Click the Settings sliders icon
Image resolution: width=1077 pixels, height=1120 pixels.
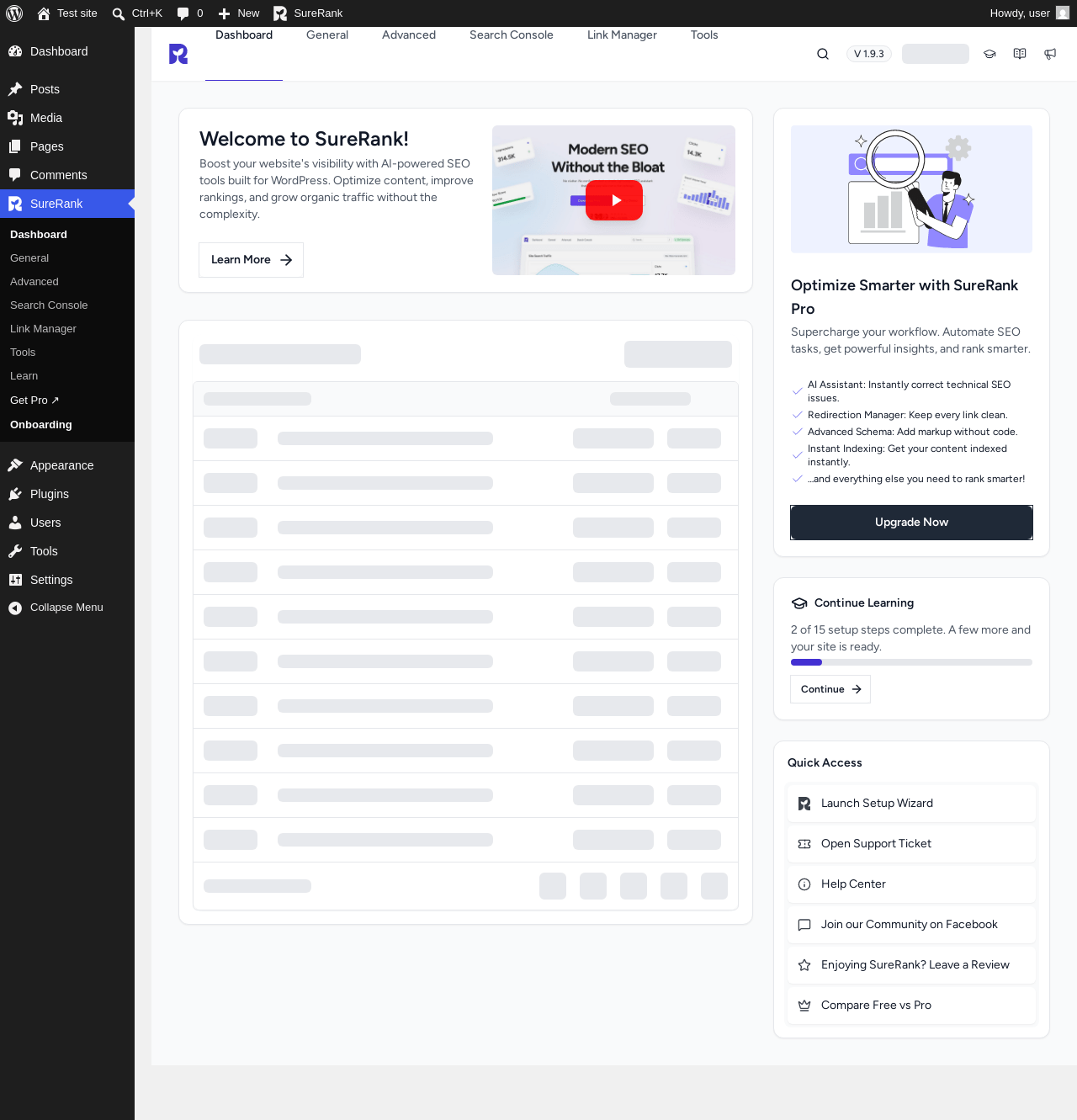pos(15,580)
